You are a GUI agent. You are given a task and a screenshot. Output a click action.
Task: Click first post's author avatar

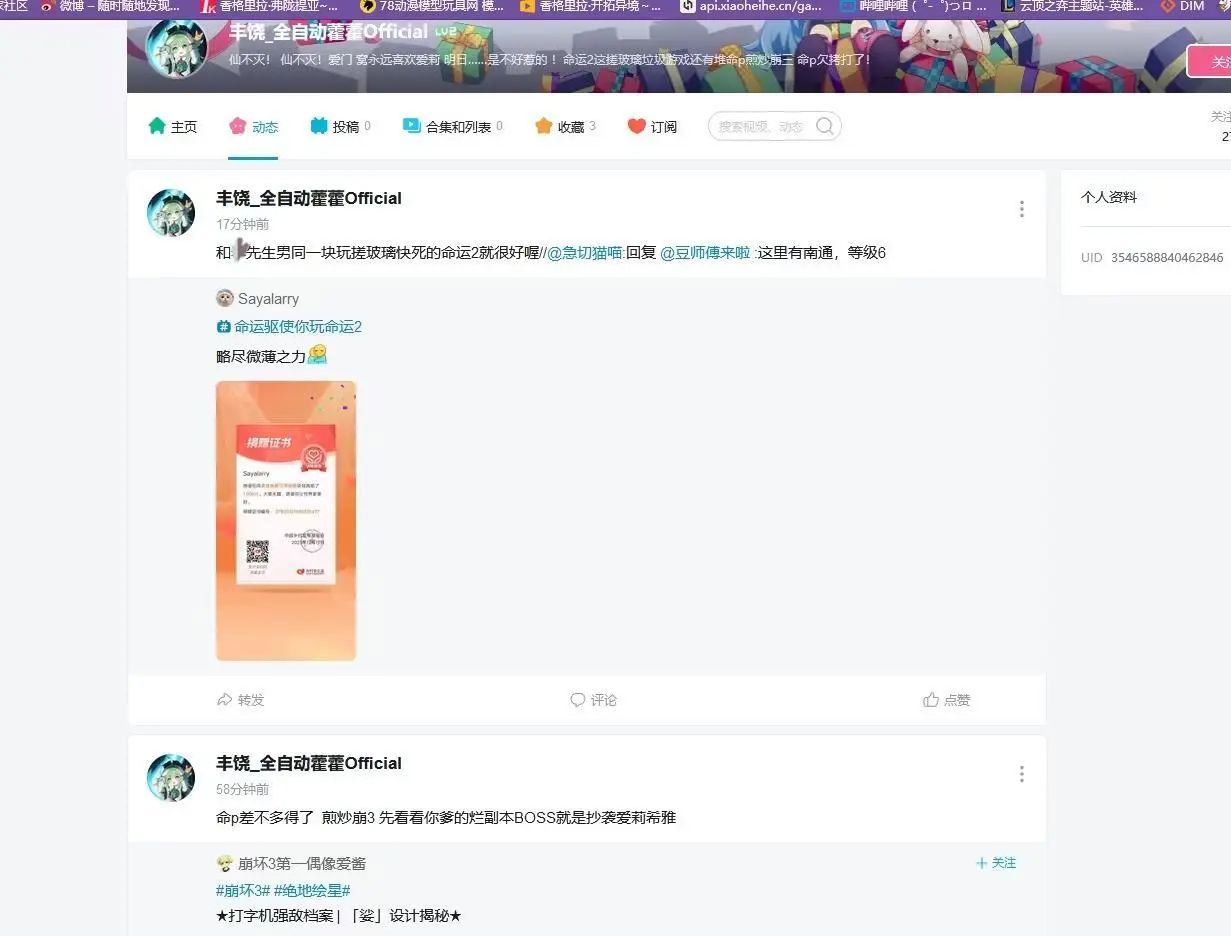pos(171,213)
